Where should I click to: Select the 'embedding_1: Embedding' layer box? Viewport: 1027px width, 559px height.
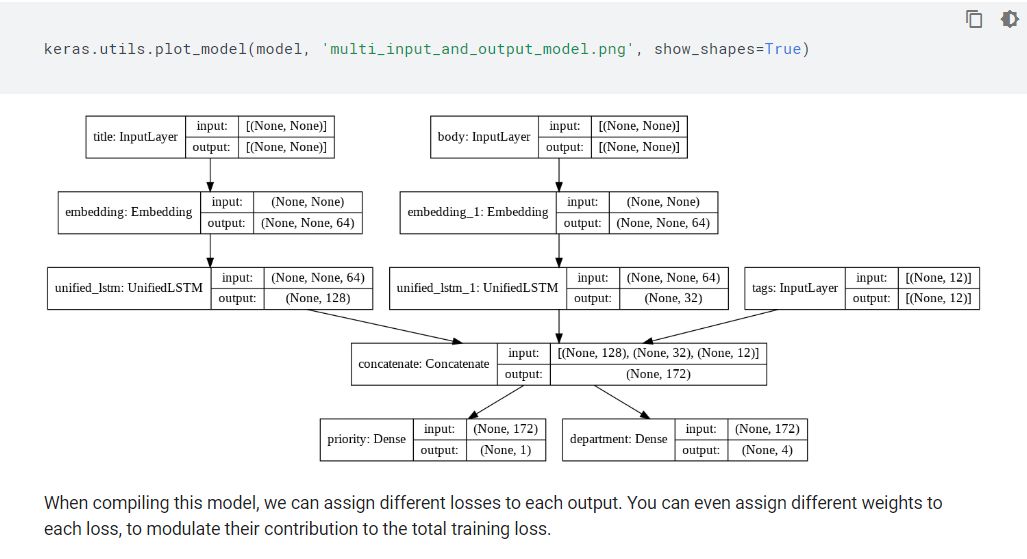[x=478, y=212]
